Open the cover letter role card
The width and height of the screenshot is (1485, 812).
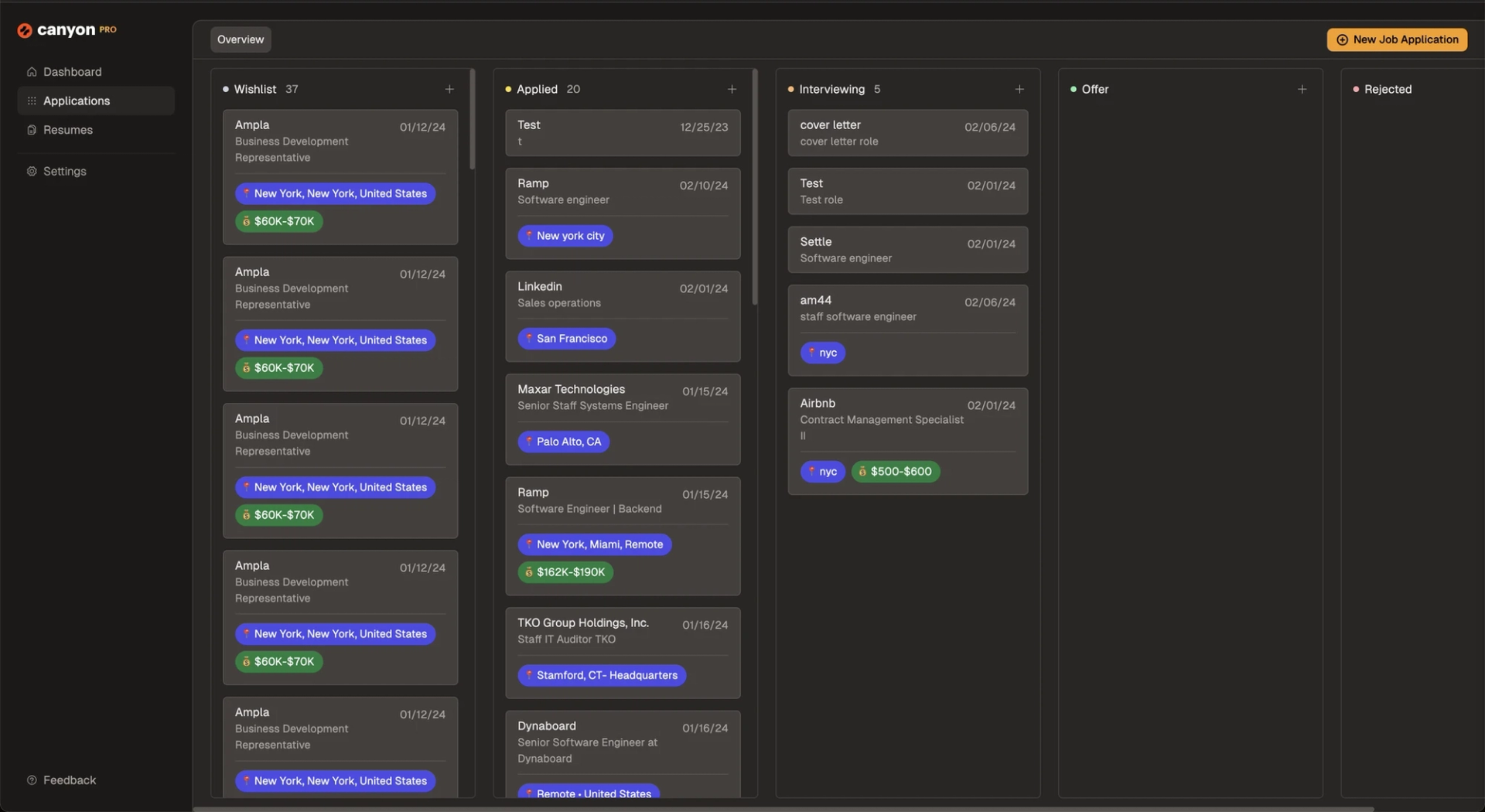click(x=908, y=133)
